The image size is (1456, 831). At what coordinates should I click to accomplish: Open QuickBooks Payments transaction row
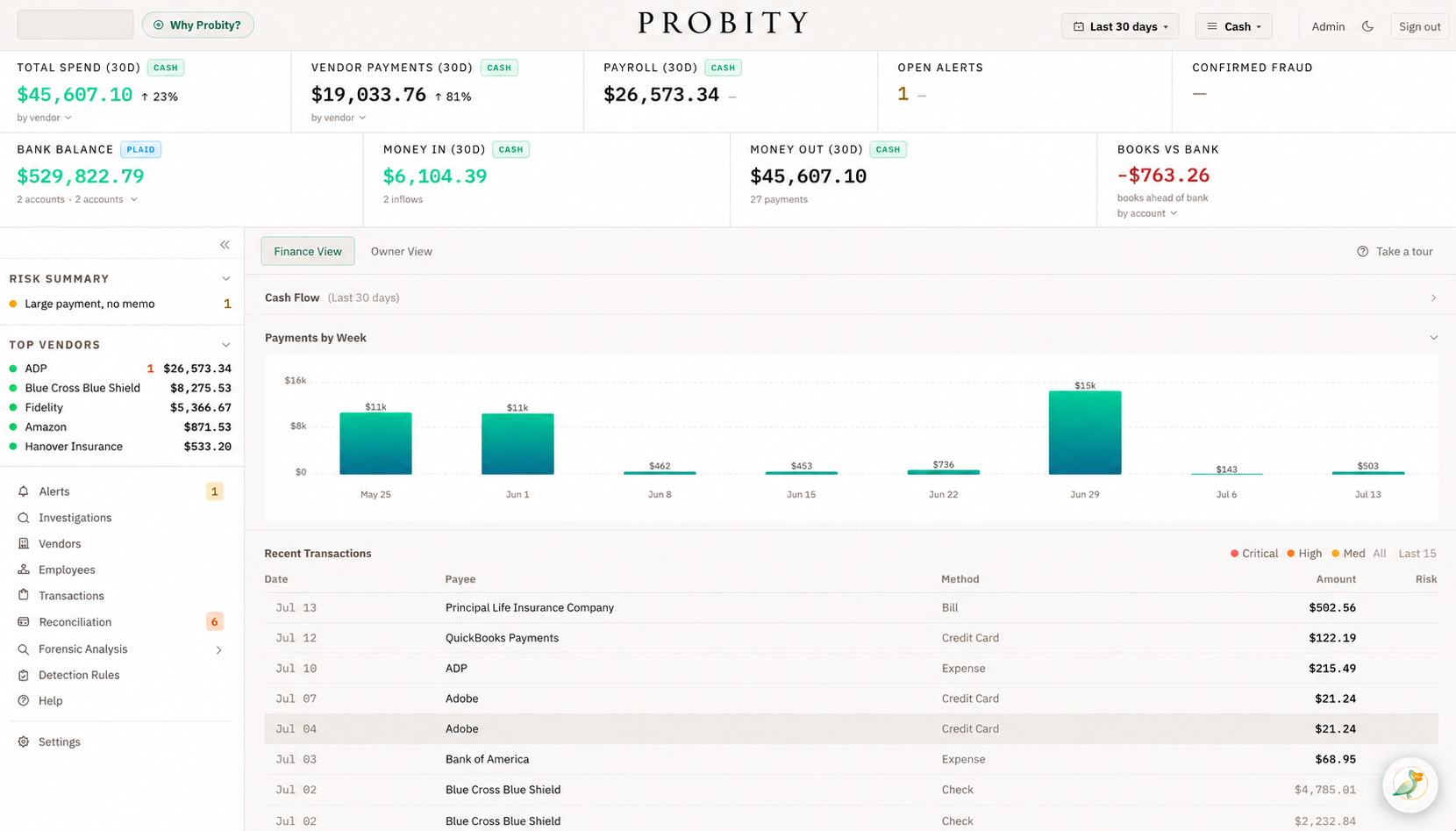pyautogui.click(x=851, y=638)
